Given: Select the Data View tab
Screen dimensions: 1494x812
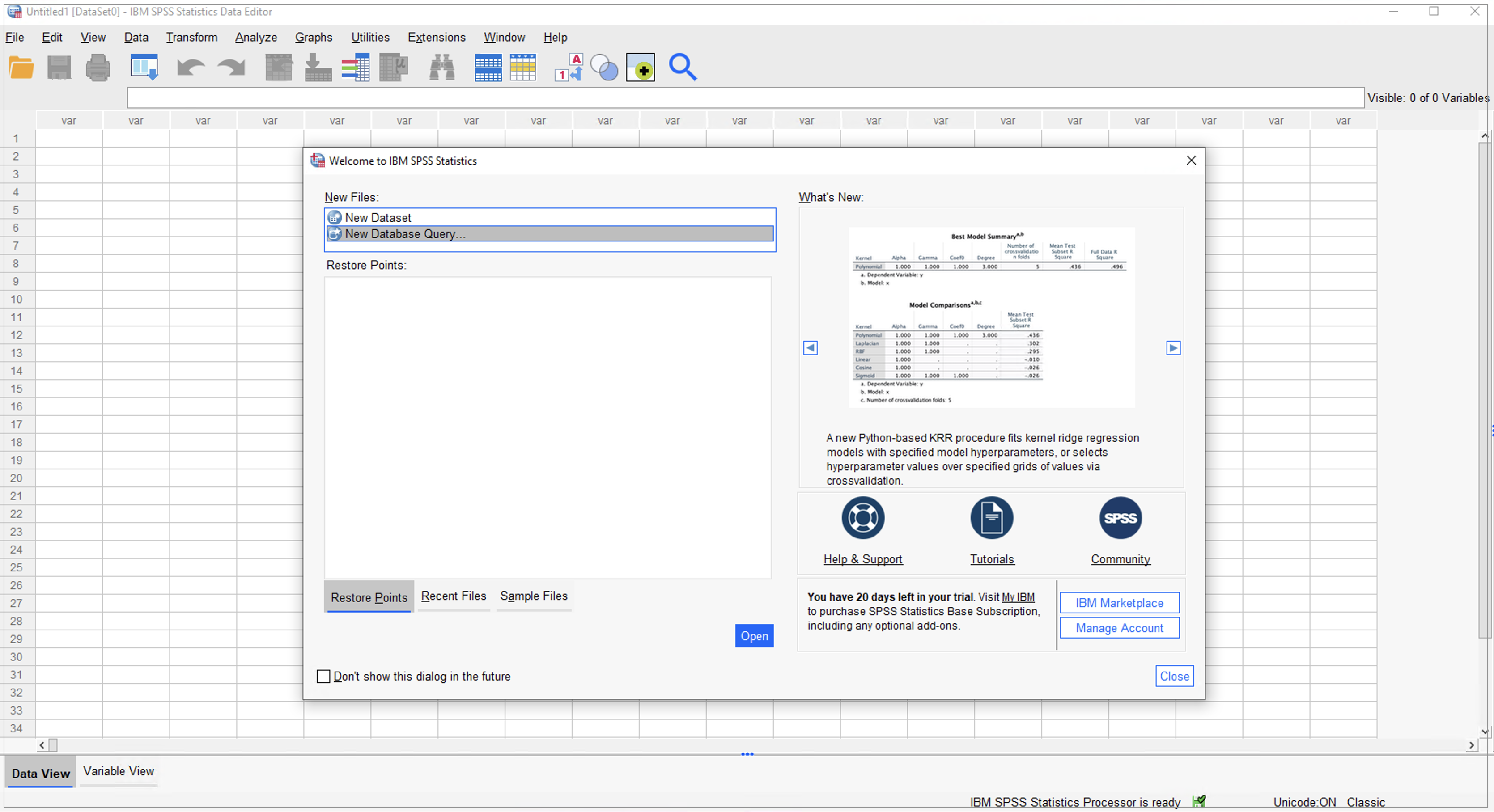Looking at the screenshot, I should click(x=41, y=773).
